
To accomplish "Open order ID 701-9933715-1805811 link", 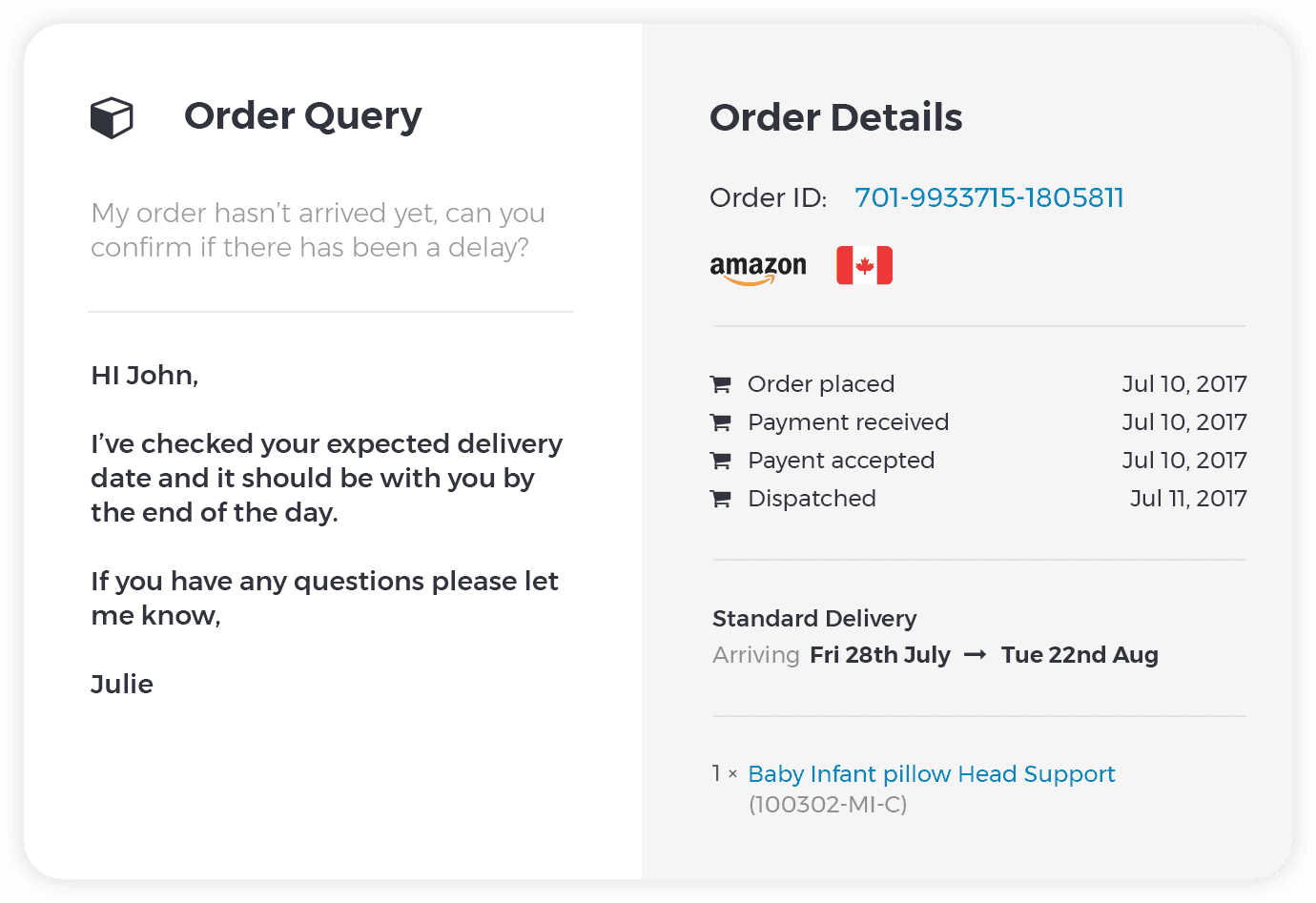I will [989, 197].
